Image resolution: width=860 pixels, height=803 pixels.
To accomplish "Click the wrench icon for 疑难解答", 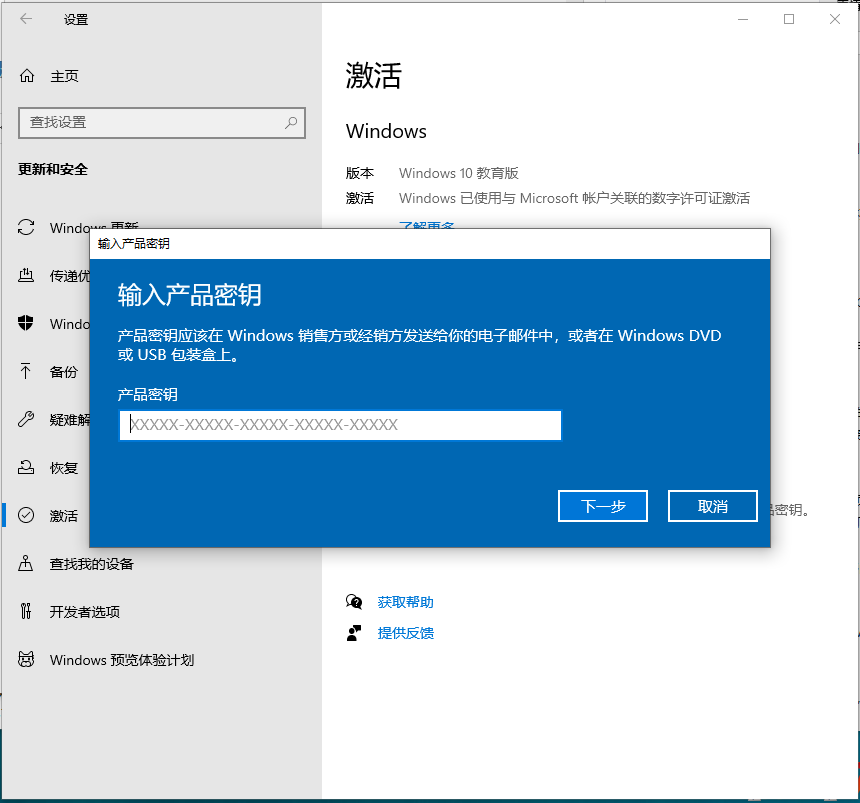I will click(27, 420).
